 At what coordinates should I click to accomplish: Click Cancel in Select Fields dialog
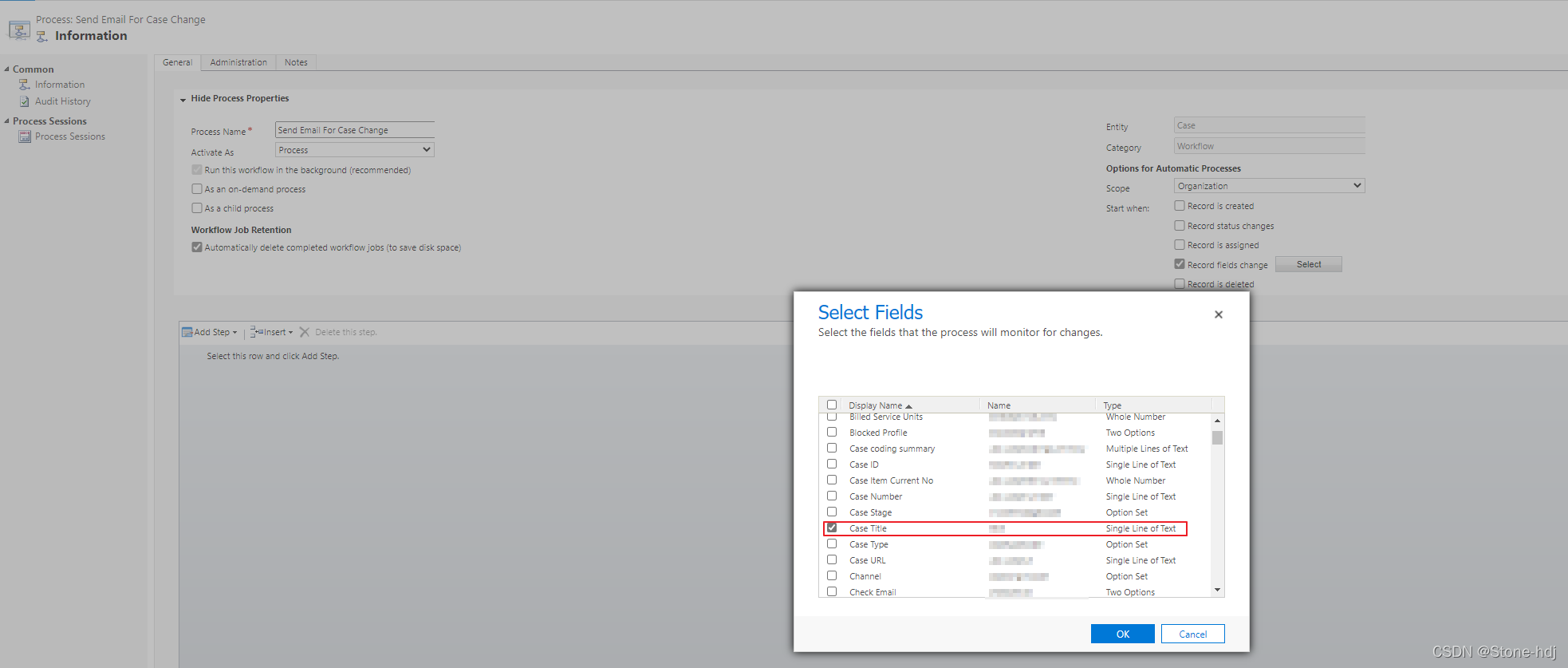pos(1192,634)
